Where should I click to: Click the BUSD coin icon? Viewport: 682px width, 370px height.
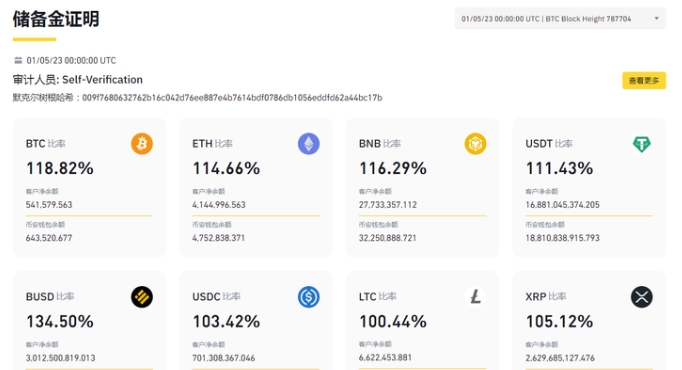(x=142, y=297)
